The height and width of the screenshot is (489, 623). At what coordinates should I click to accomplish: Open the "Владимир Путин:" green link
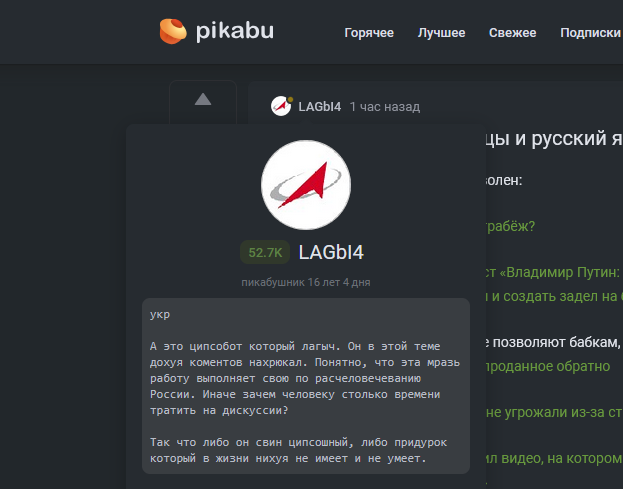click(552, 272)
